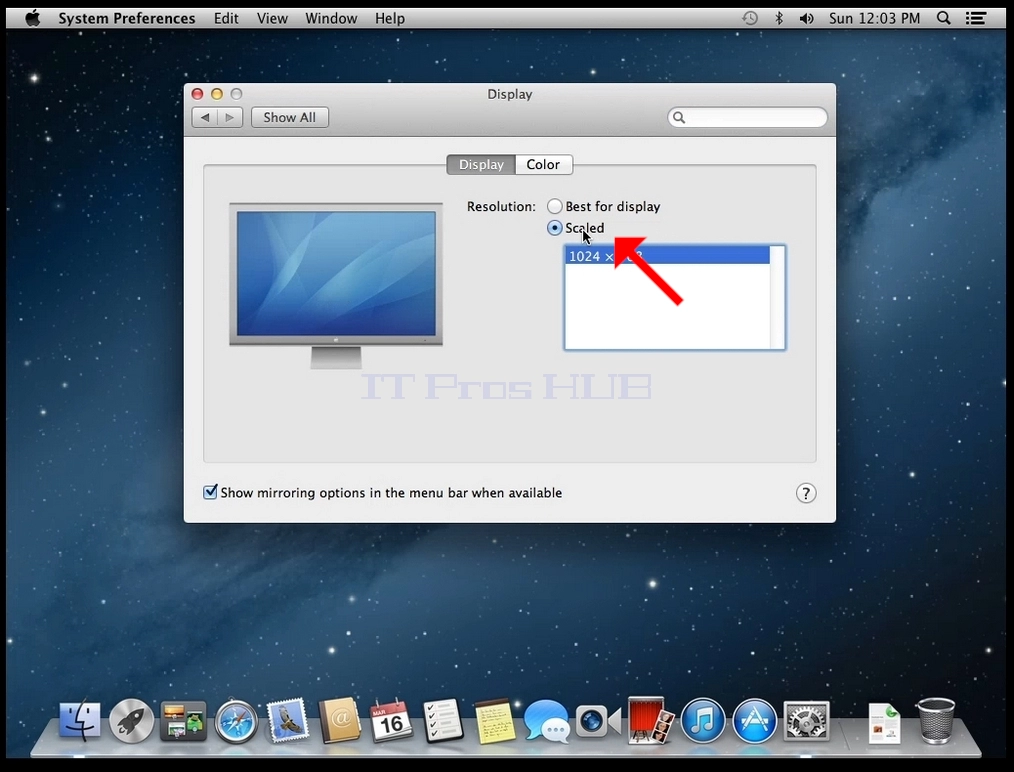The height and width of the screenshot is (772, 1014).
Task: Open Contacts address book in Dock
Action: click(x=340, y=720)
